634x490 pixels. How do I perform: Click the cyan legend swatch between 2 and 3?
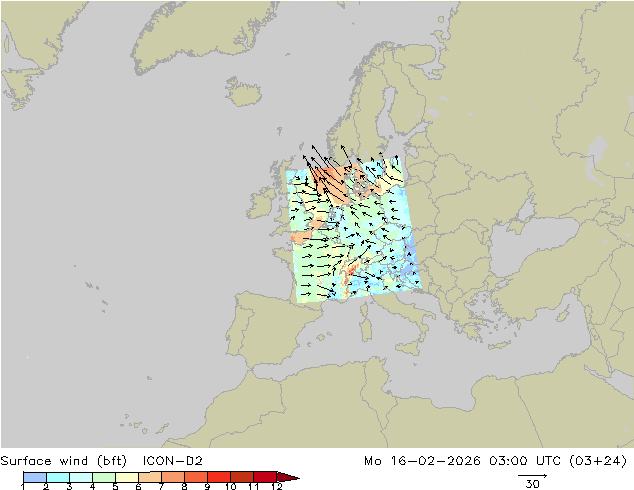click(58, 477)
